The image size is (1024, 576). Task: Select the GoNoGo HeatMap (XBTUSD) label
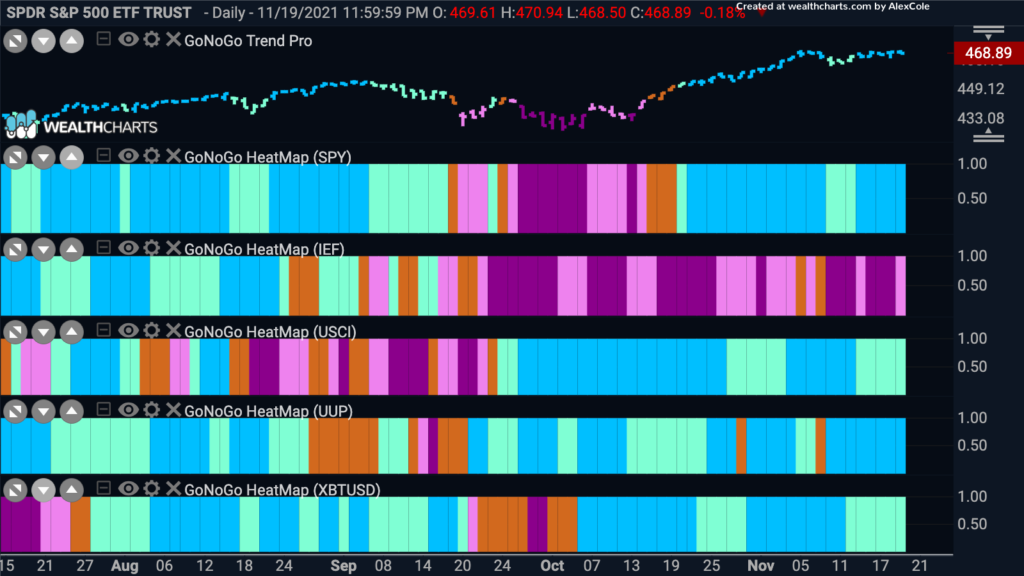click(282, 490)
